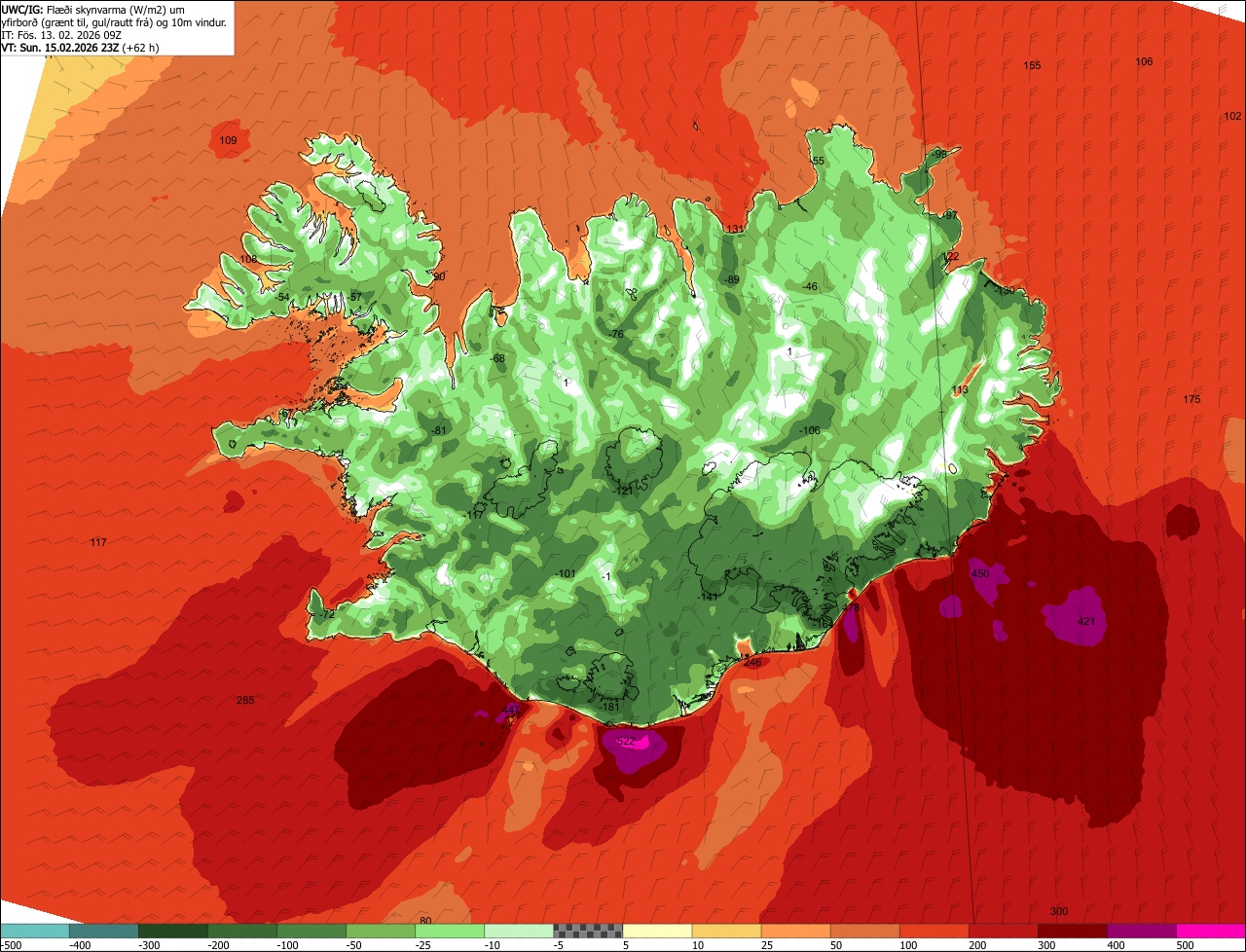The image size is (1246, 952).
Task: Click the teal legend swatch between -500 and -400
Action: [34, 931]
